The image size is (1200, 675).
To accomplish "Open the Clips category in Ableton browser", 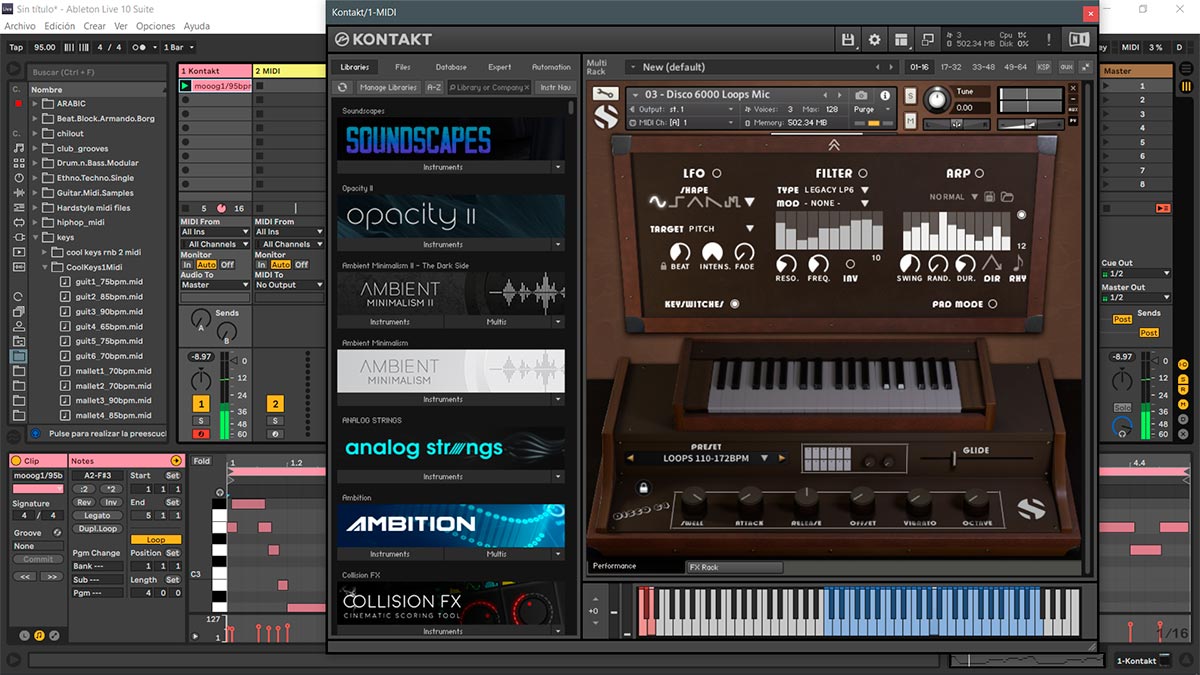I will (x=19, y=253).
